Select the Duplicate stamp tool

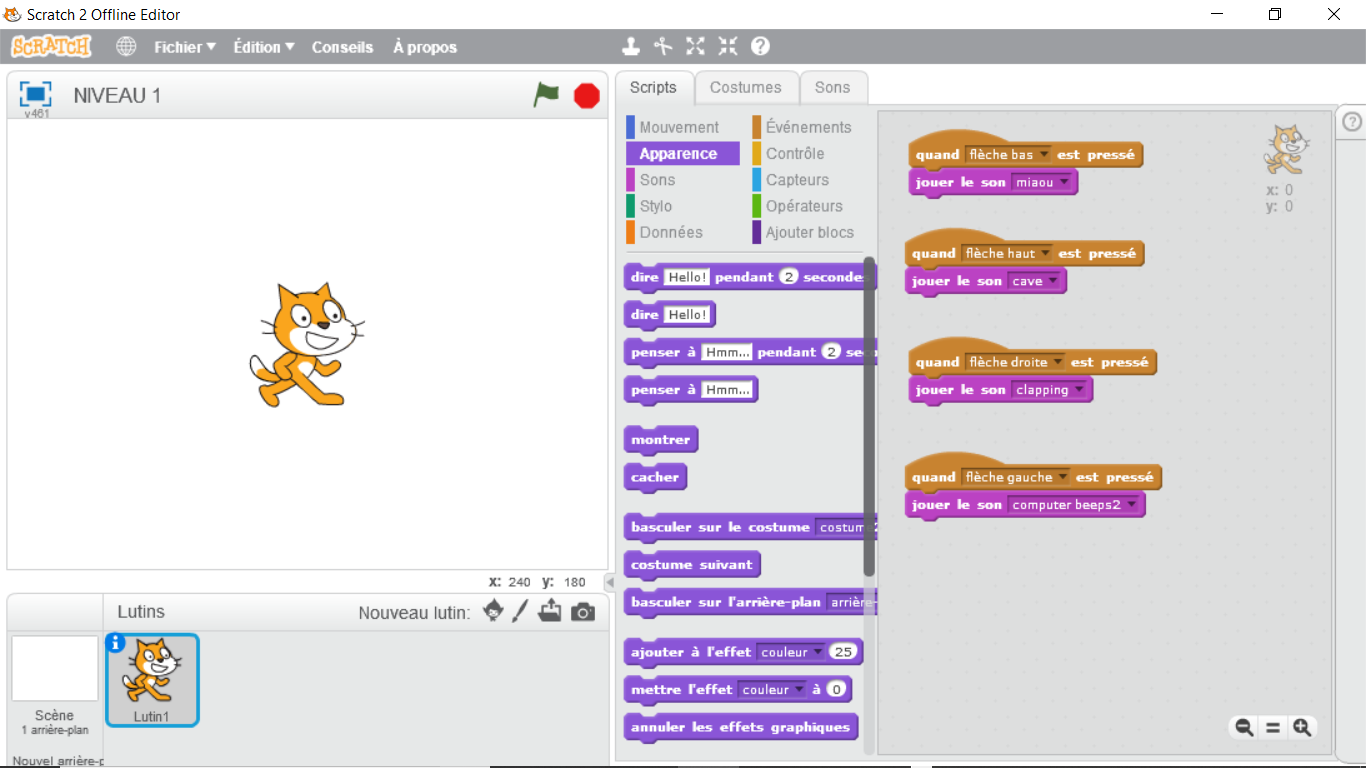631,46
